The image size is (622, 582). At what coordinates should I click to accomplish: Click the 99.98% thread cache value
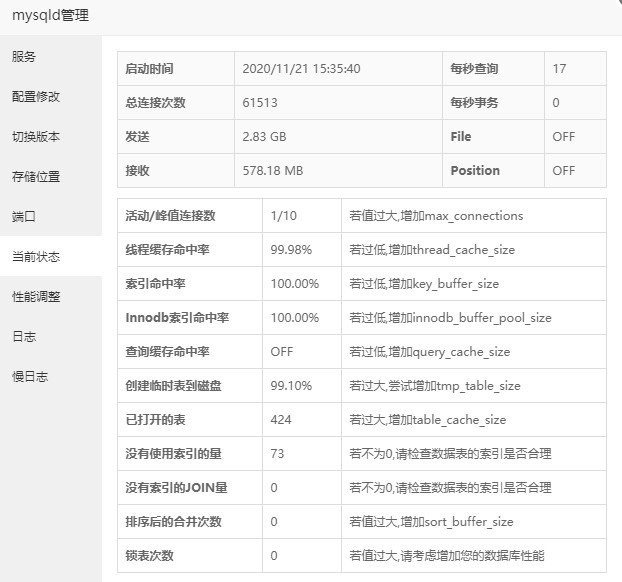[291, 250]
